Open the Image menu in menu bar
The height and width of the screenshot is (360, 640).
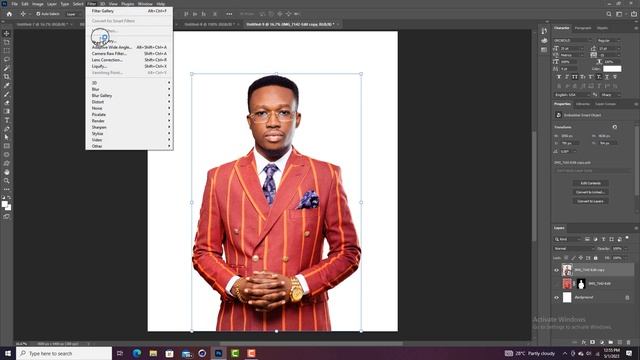(38, 4)
